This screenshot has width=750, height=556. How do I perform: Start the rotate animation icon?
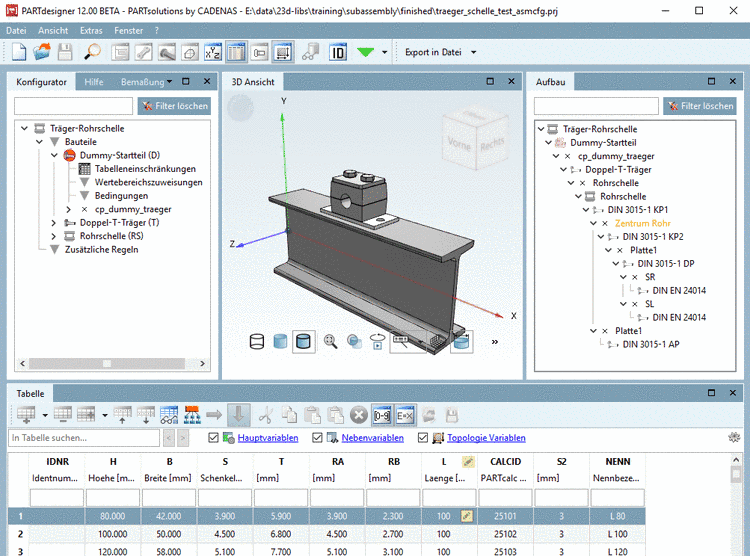click(x=378, y=342)
